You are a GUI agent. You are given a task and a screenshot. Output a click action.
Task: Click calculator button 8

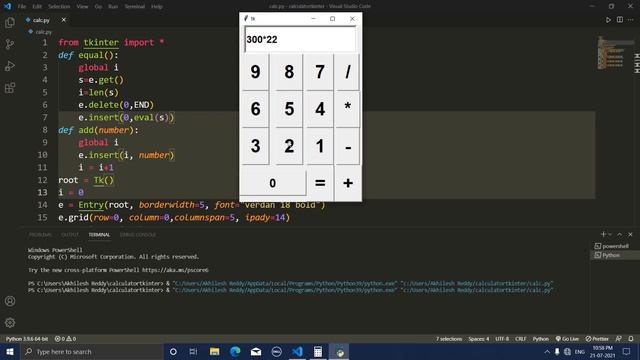tap(289, 72)
